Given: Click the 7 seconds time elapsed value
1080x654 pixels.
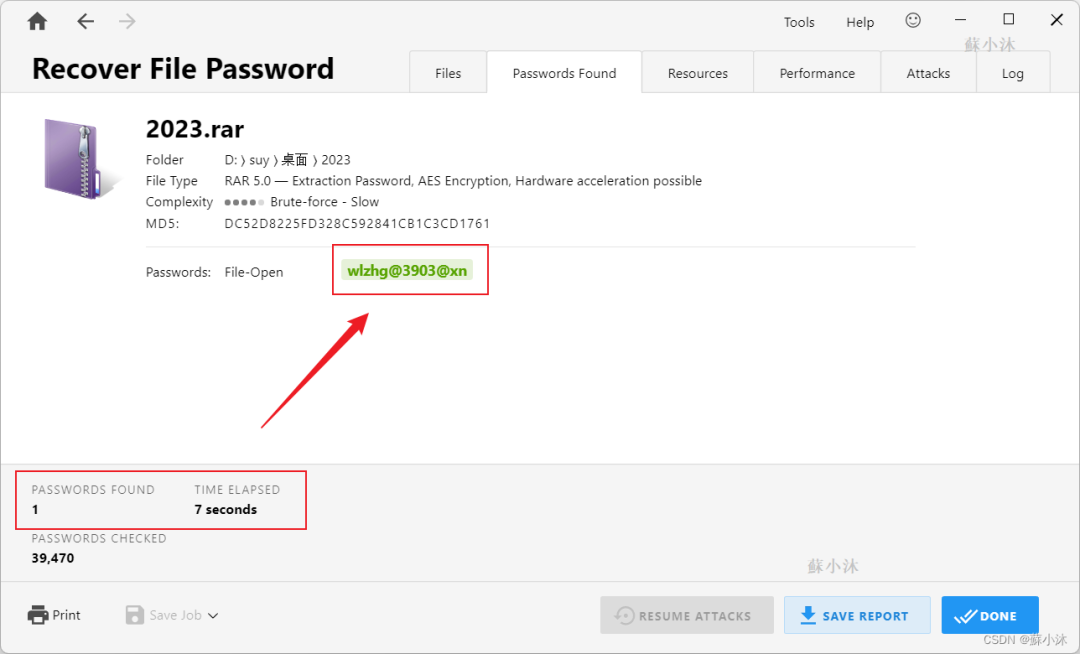Looking at the screenshot, I should tap(225, 509).
